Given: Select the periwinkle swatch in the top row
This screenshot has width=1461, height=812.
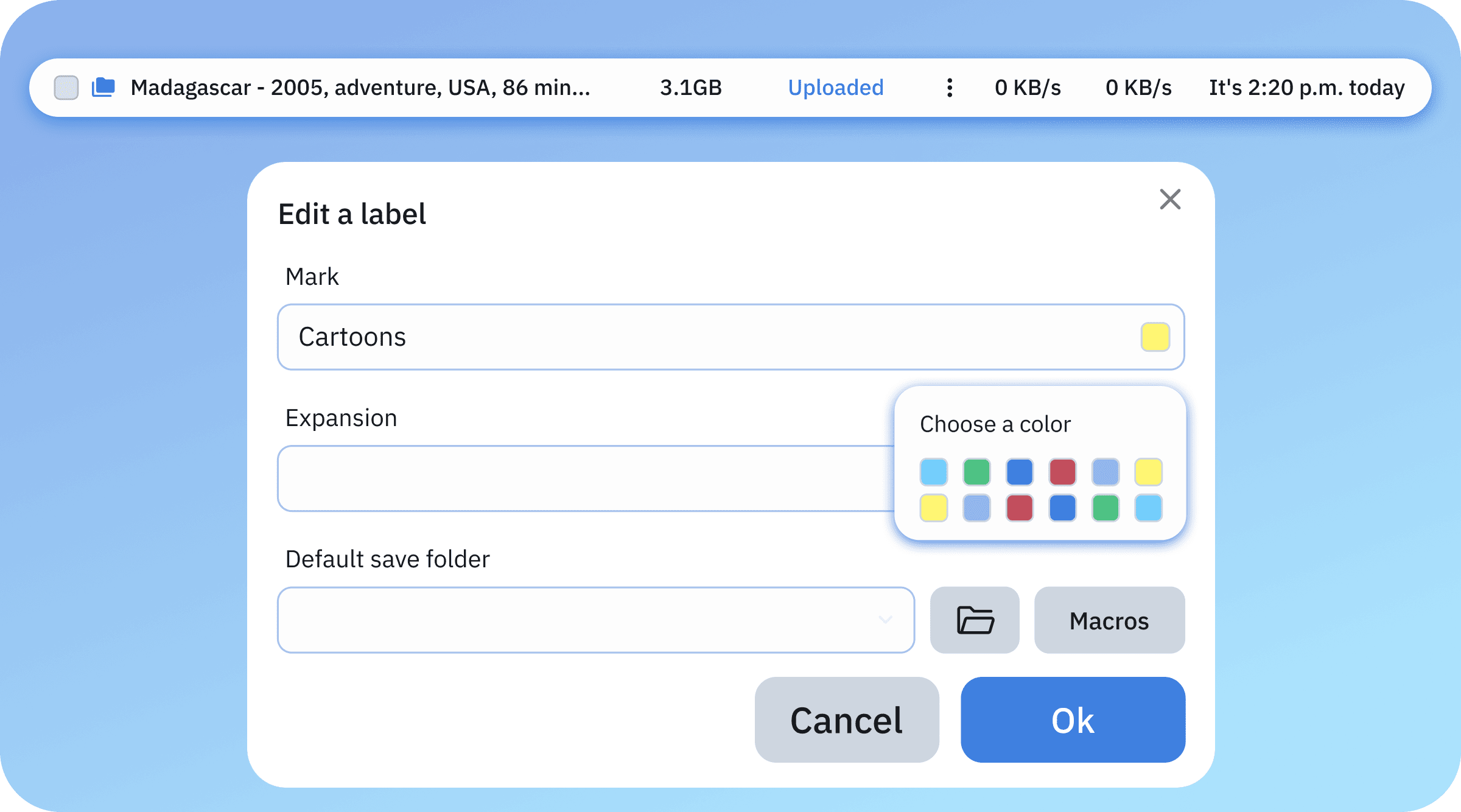Looking at the screenshot, I should click(x=1104, y=472).
